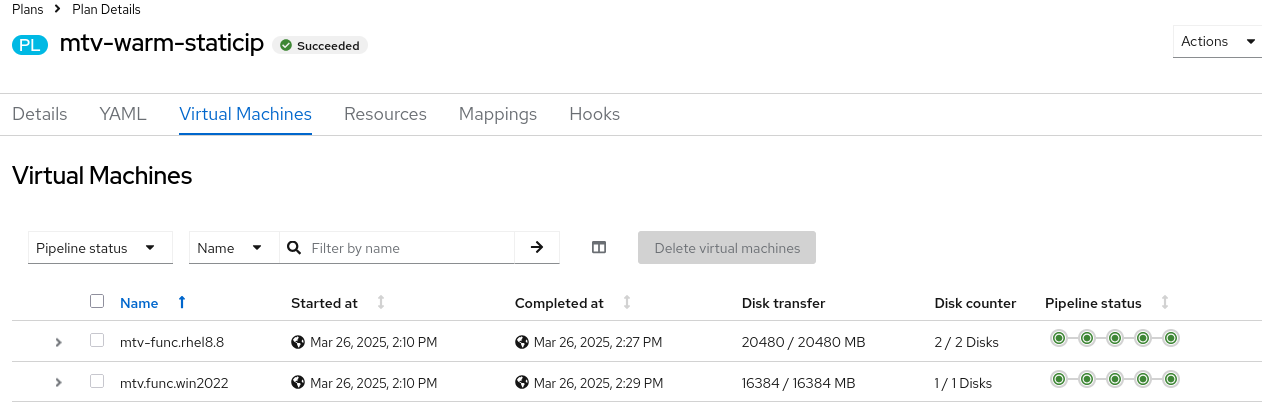
Task: Open the Pipeline status filter dropdown
Action: pos(100,248)
